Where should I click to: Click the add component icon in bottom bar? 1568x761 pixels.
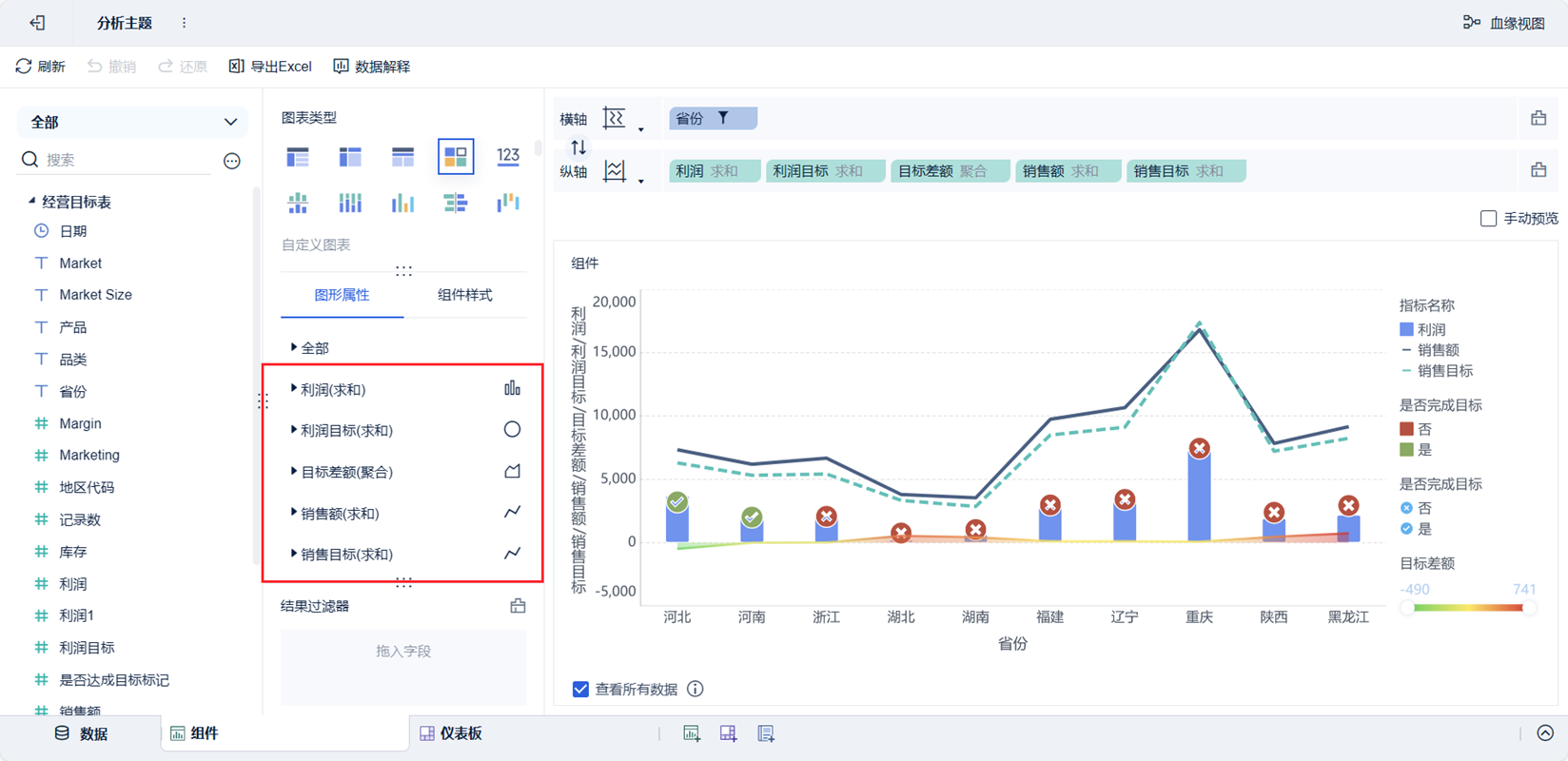692,733
